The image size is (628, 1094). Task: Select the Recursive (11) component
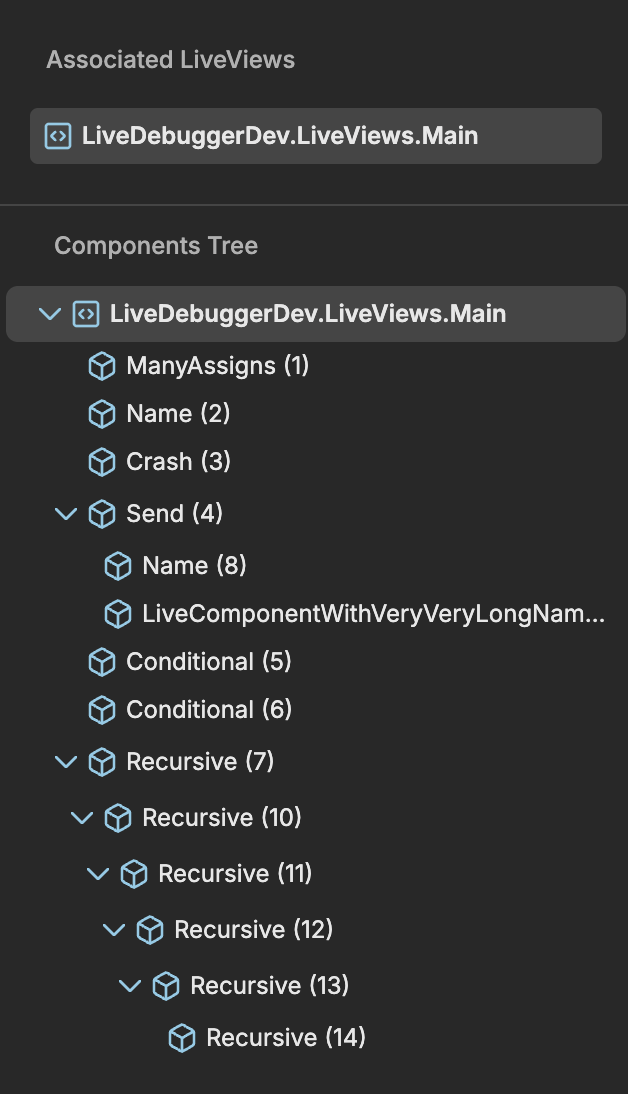click(x=235, y=874)
